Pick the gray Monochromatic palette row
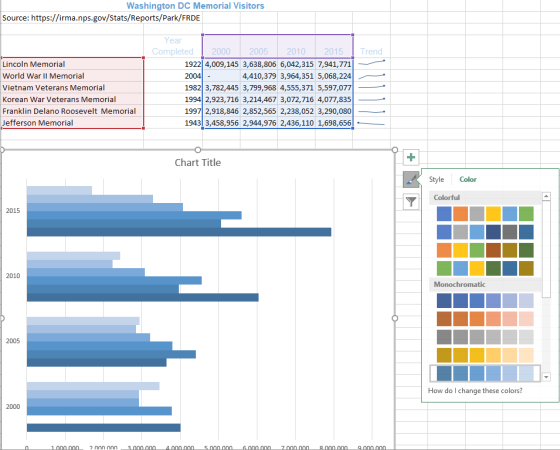Screen dimensions: 560x450 click(x=485, y=337)
